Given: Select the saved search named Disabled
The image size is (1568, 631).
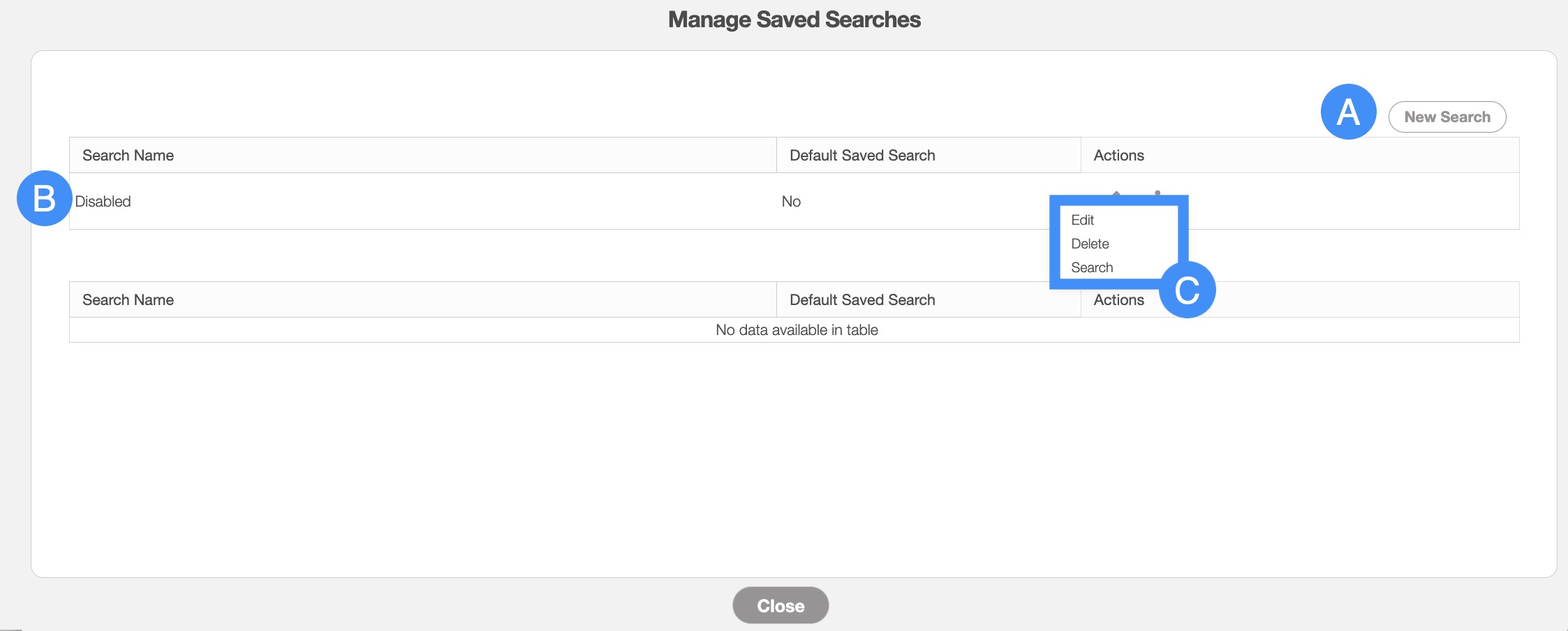Looking at the screenshot, I should 103,202.
